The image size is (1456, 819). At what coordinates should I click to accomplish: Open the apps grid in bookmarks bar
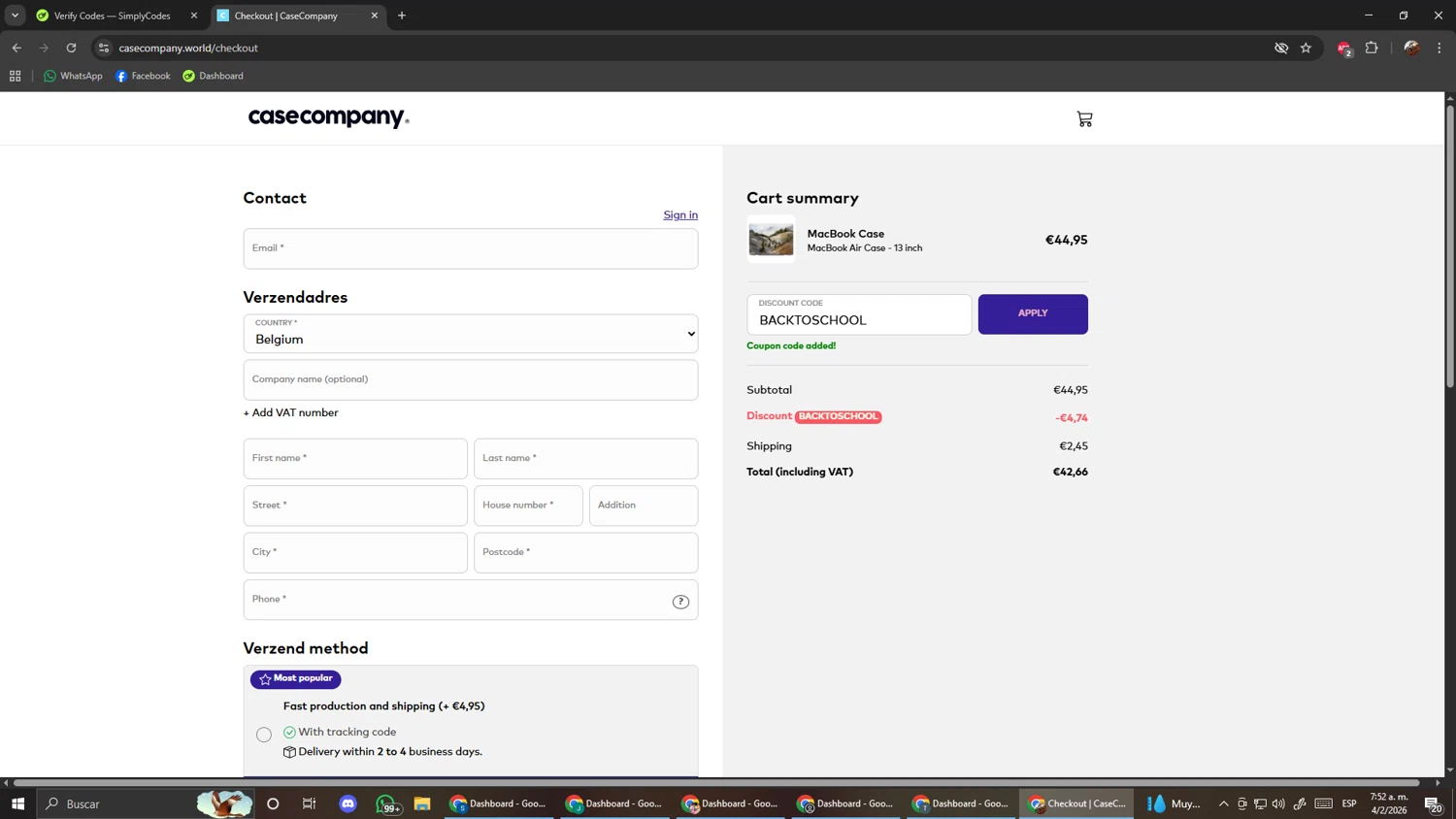pos(15,76)
